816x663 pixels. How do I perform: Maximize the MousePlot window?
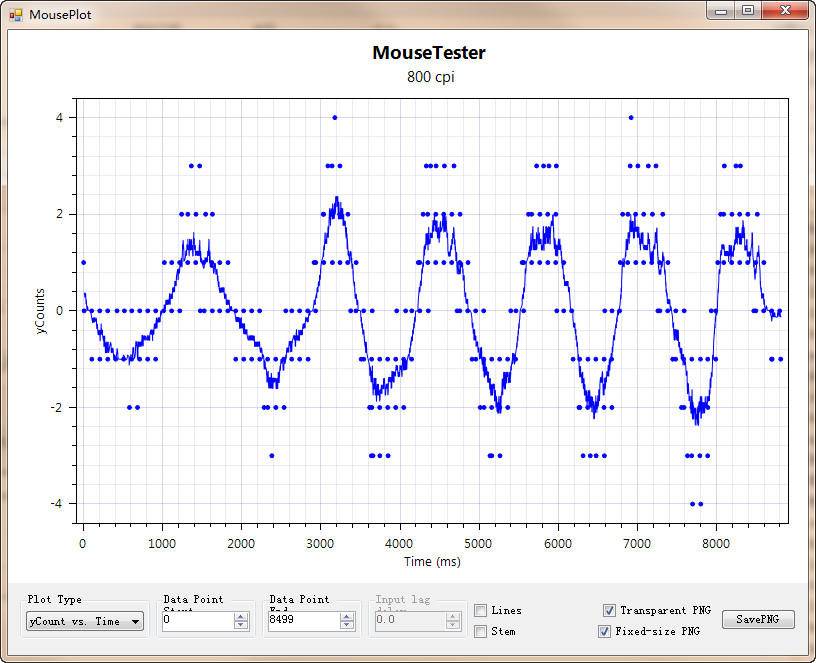(x=748, y=11)
